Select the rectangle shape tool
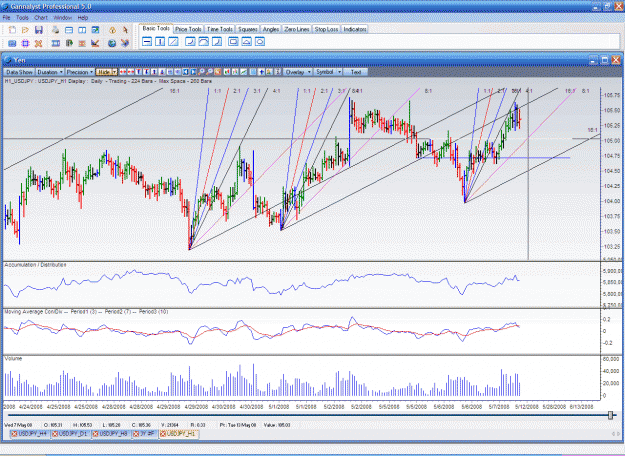Viewport: 625px width, 456px height. [233, 41]
